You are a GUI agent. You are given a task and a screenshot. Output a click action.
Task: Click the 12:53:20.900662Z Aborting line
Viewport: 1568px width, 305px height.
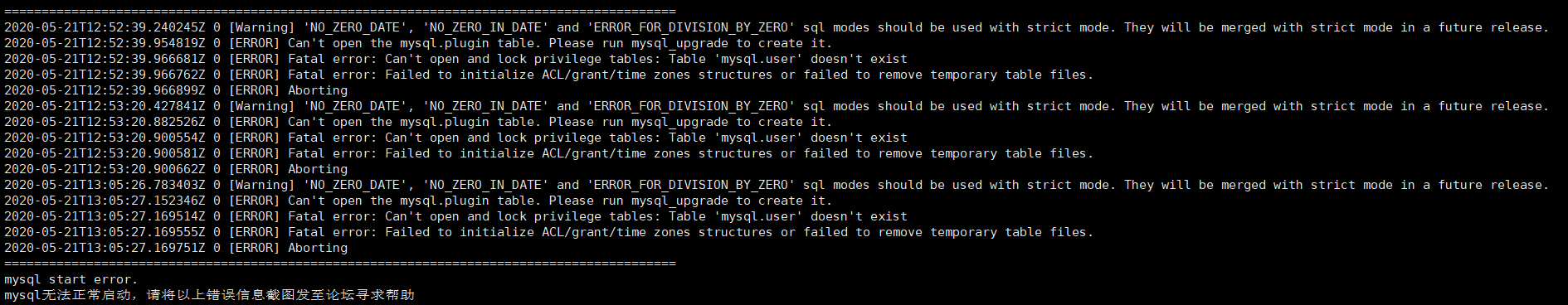176,169
